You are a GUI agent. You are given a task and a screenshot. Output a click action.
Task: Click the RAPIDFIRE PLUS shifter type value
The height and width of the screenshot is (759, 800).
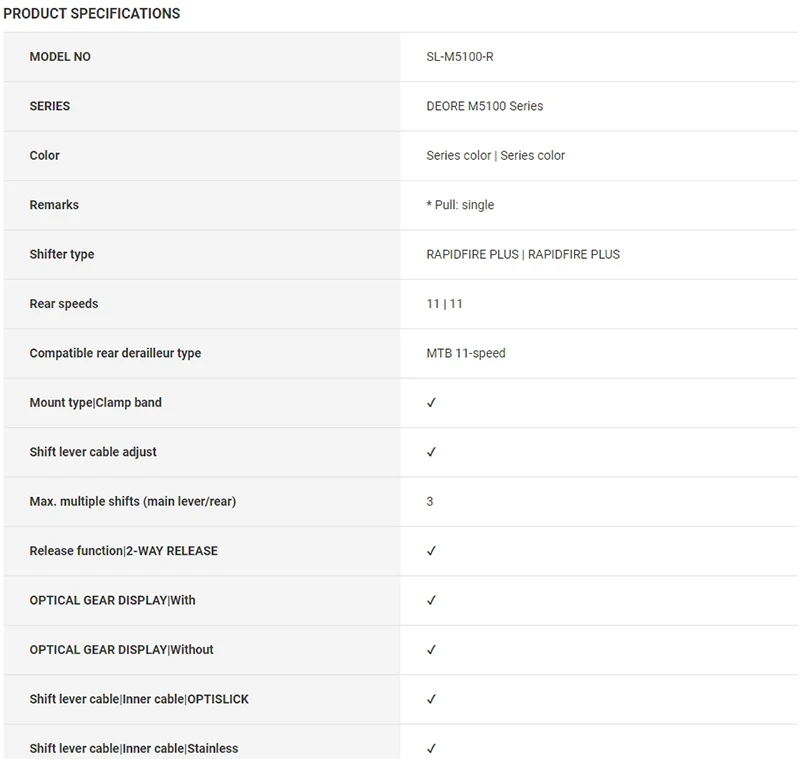[523, 254]
